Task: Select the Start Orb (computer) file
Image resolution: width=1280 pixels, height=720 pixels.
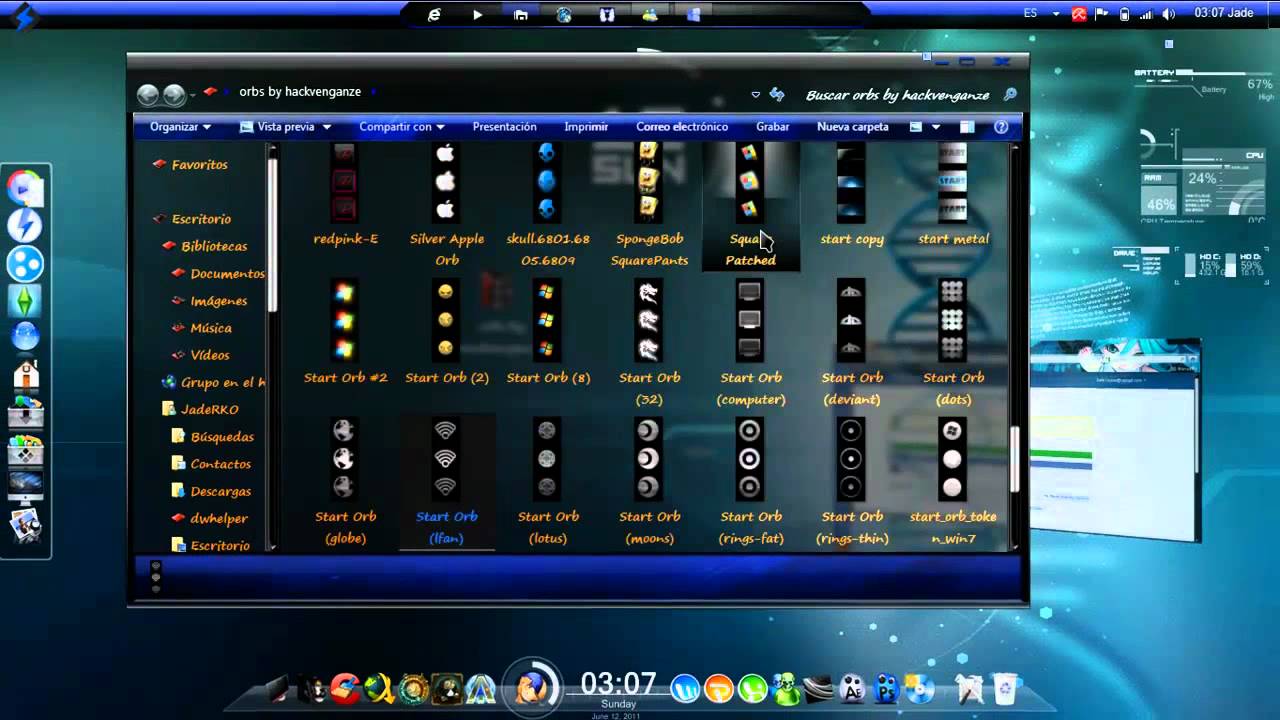Action: click(751, 344)
